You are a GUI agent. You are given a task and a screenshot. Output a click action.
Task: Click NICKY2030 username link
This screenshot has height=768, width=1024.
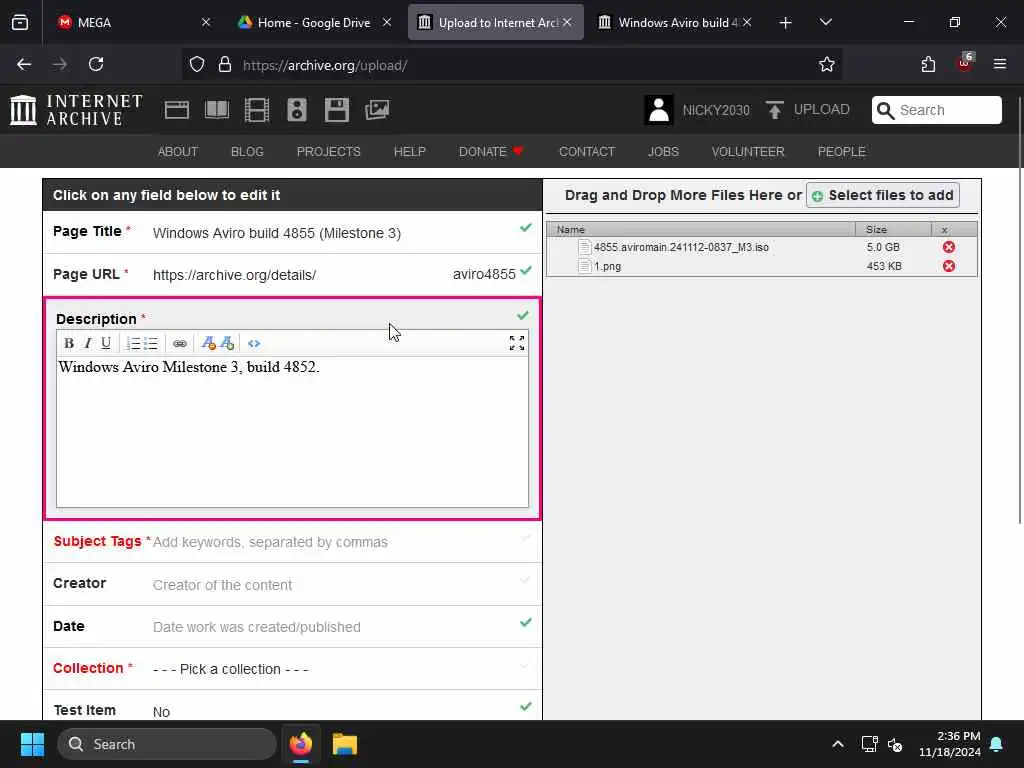[x=716, y=110]
